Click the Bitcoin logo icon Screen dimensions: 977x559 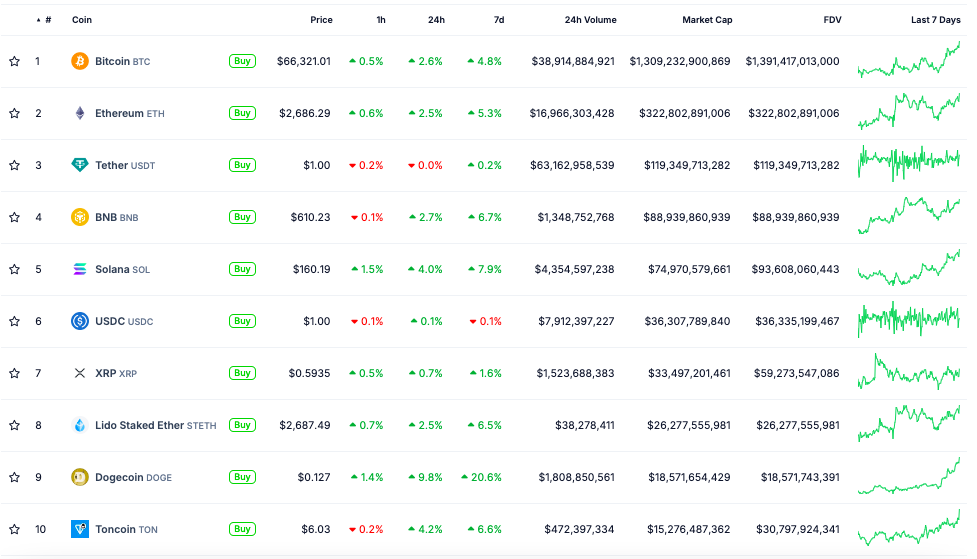click(80, 61)
